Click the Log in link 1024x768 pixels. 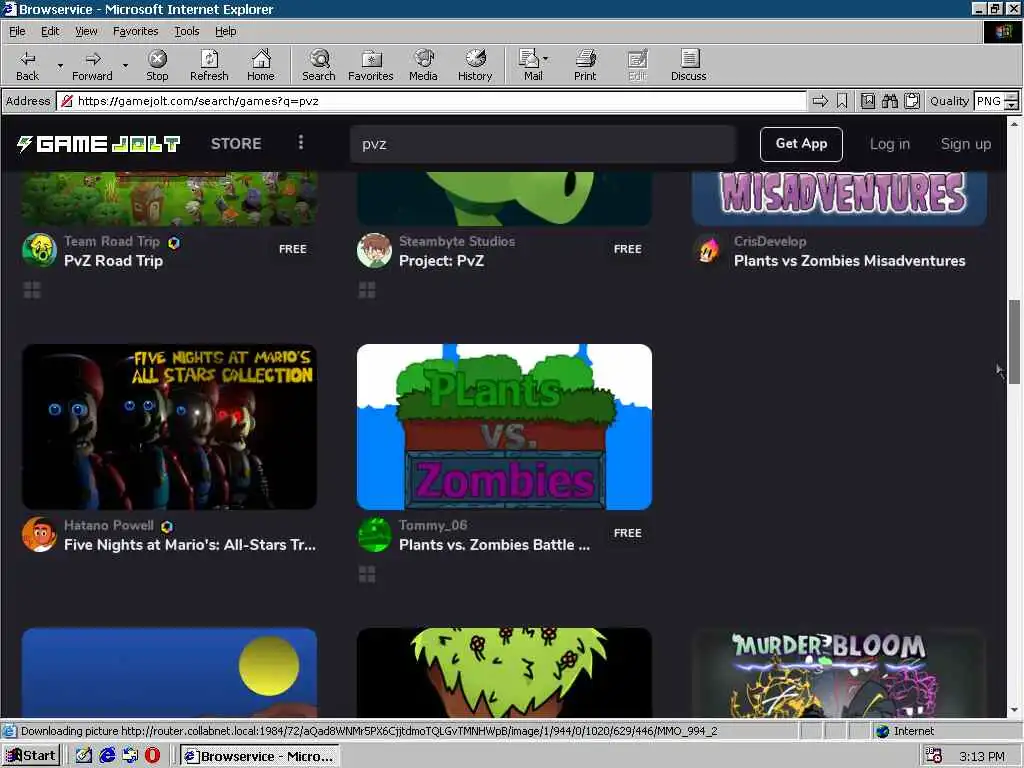click(889, 144)
